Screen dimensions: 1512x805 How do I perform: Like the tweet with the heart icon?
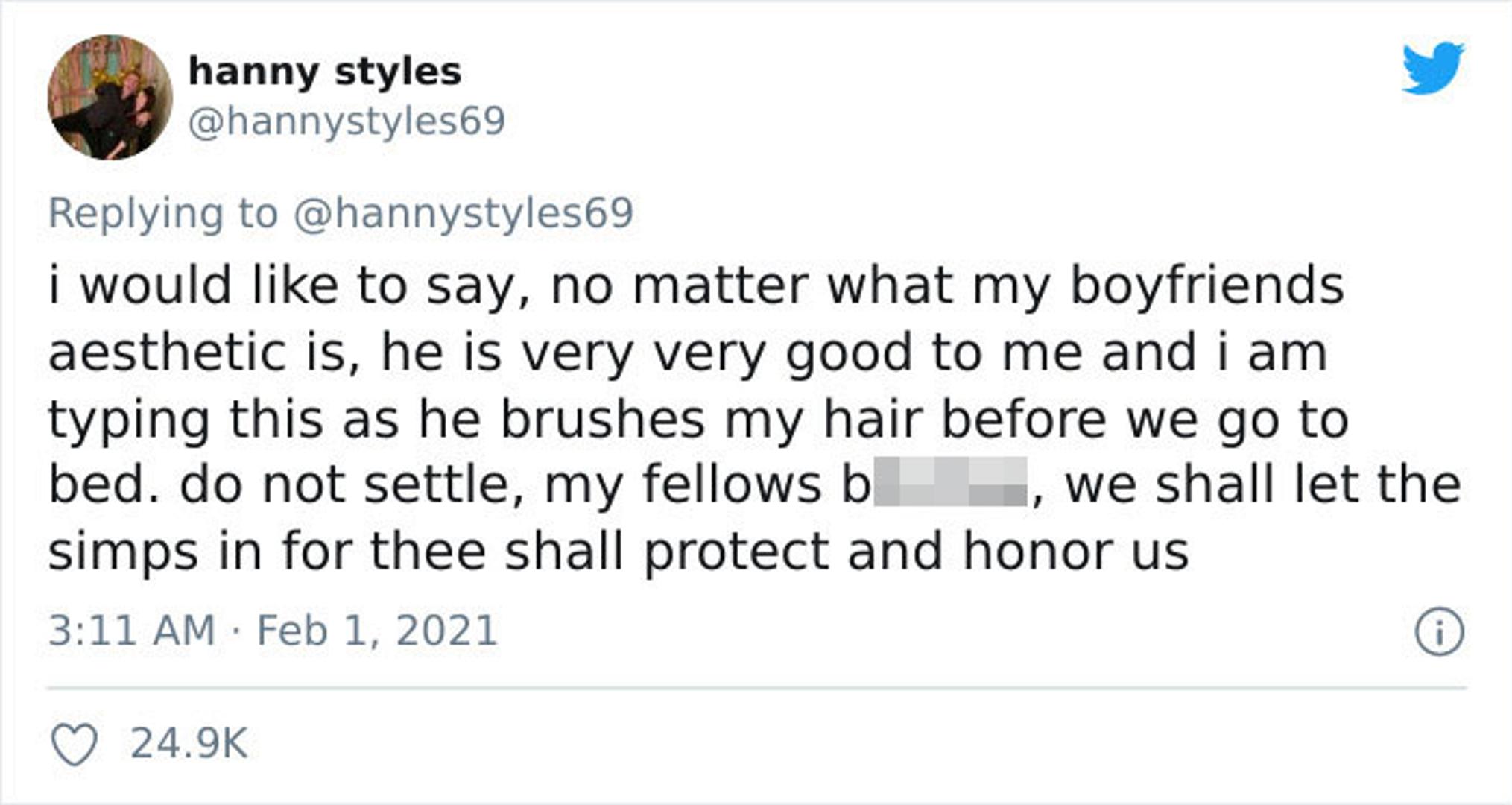(x=74, y=745)
